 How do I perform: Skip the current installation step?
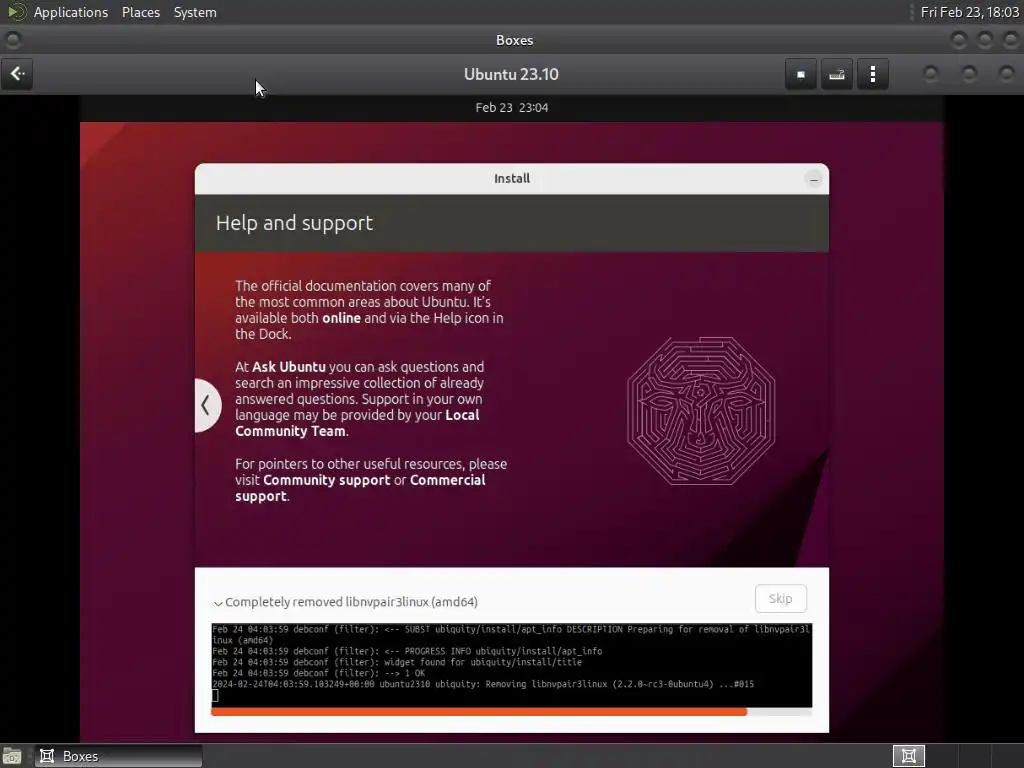780,598
